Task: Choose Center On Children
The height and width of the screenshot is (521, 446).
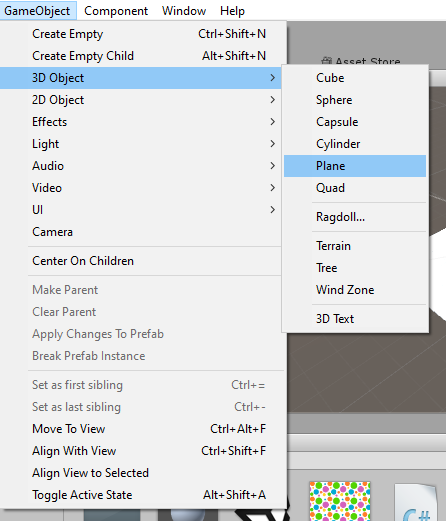Action: (142, 261)
